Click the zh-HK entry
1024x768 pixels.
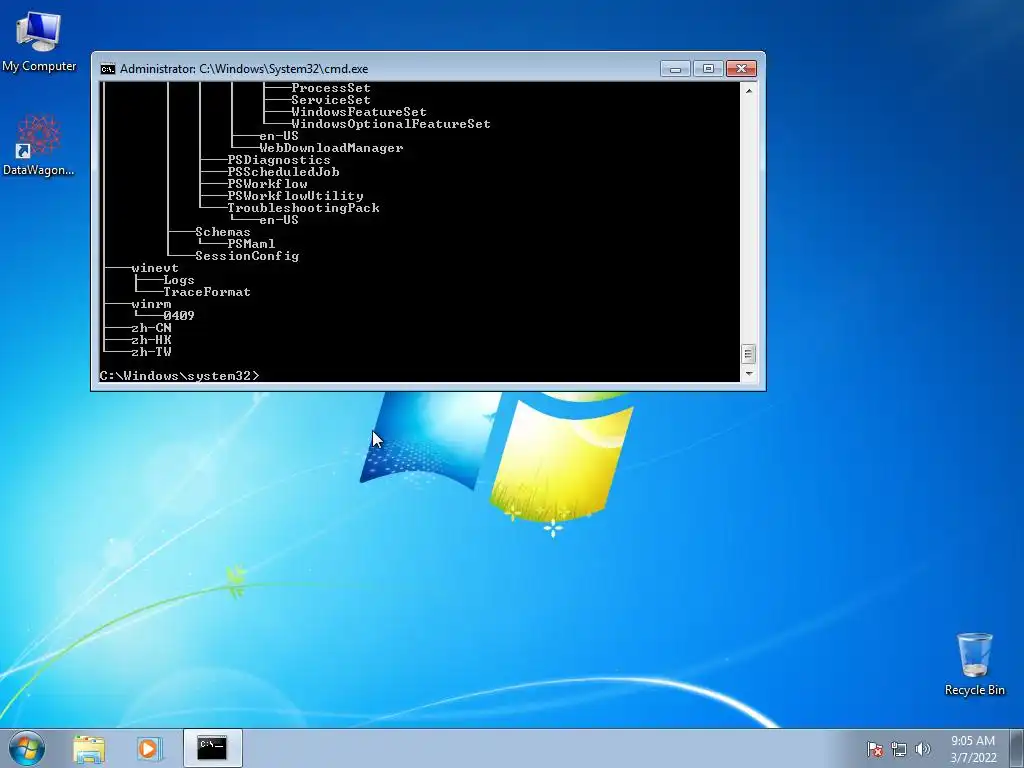pos(151,340)
